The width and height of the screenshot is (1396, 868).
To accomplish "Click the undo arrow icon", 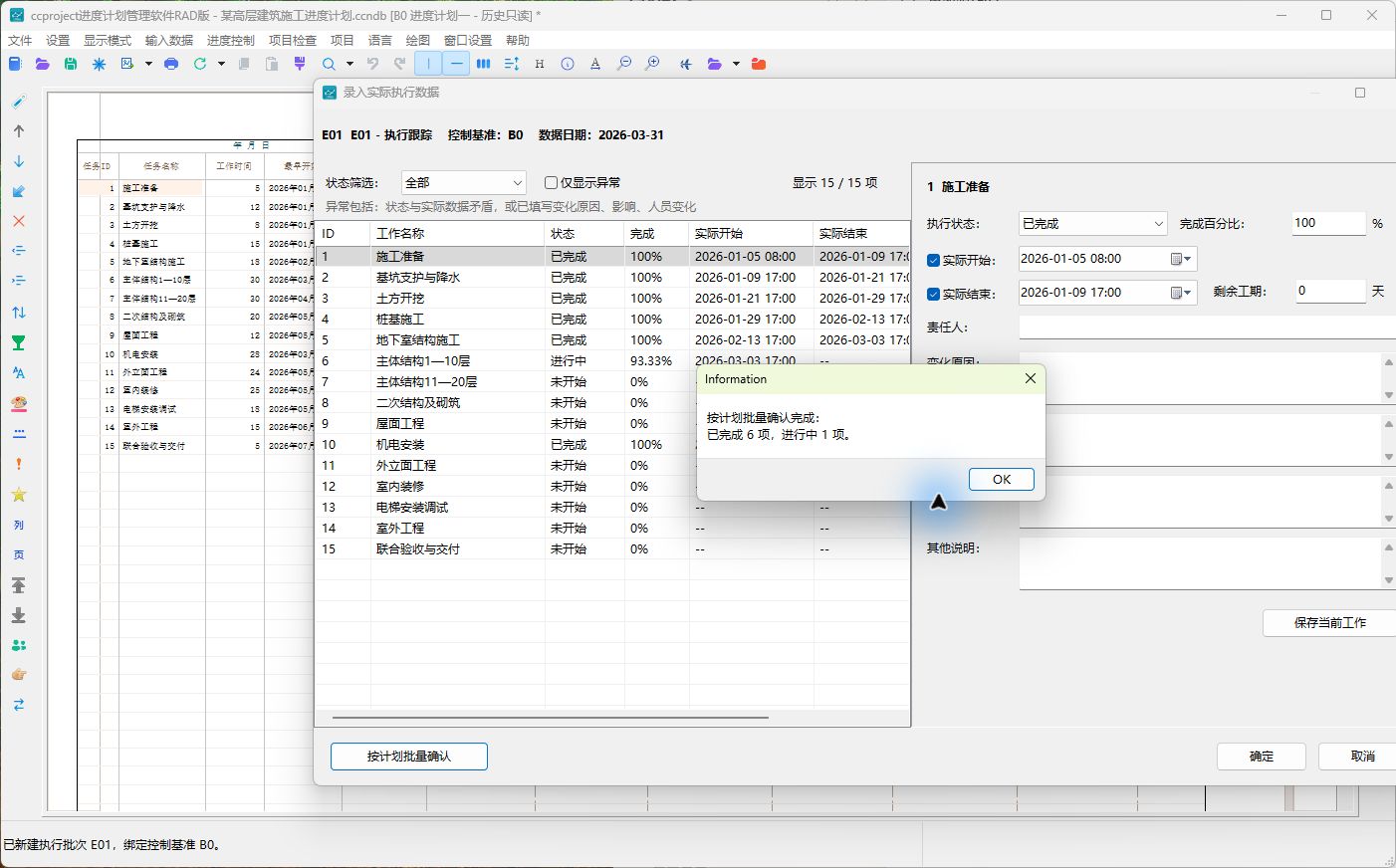I will pos(372,64).
